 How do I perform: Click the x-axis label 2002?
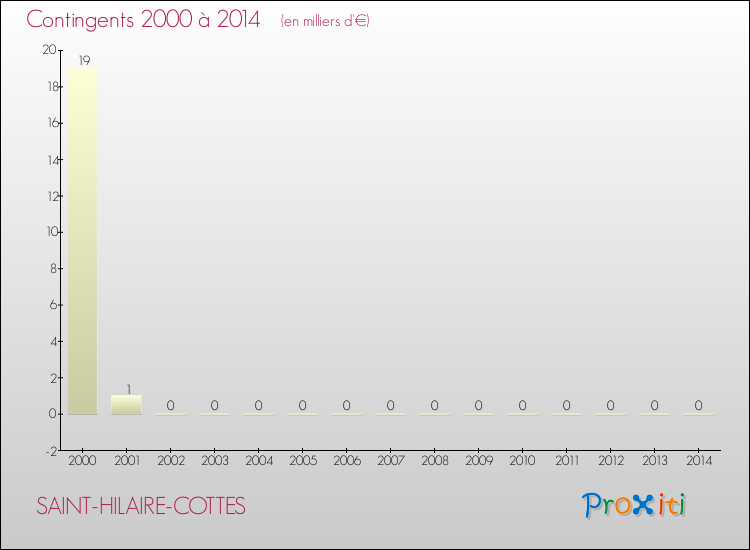coord(171,461)
